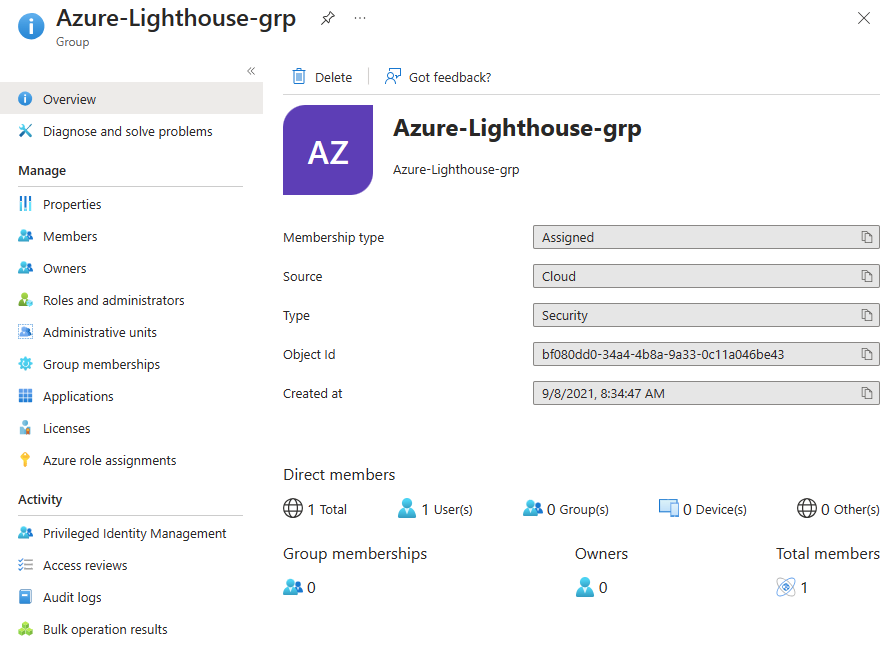Click the Administrative units icon
This screenshot has width=890, height=653.
point(26,332)
